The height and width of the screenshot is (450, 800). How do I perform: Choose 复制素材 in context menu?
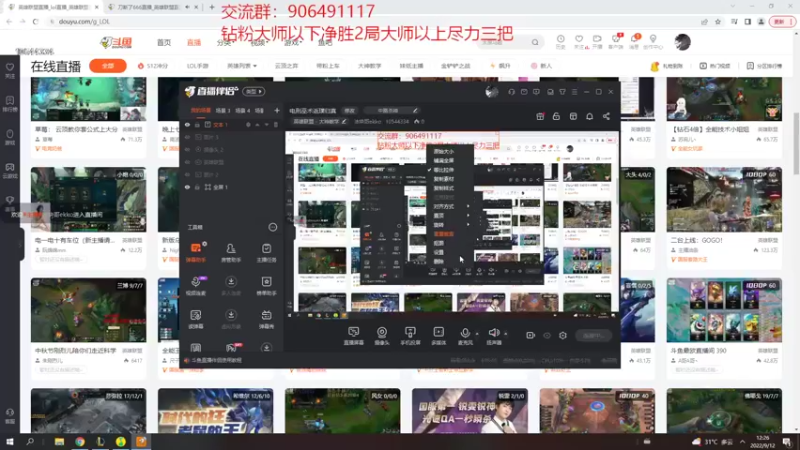[443, 179]
